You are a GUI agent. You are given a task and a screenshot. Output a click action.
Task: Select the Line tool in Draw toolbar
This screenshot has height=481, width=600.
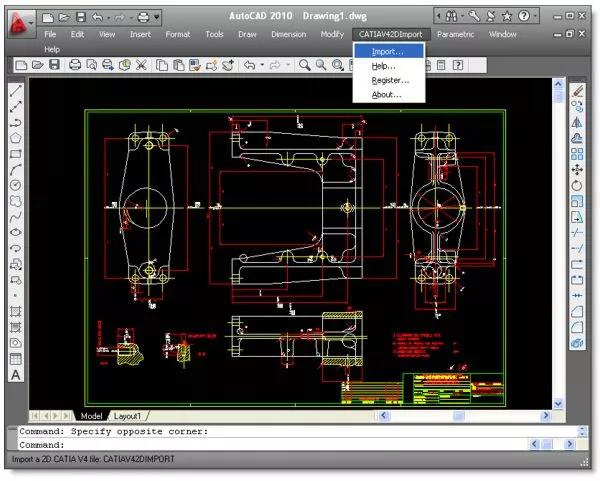point(16,91)
